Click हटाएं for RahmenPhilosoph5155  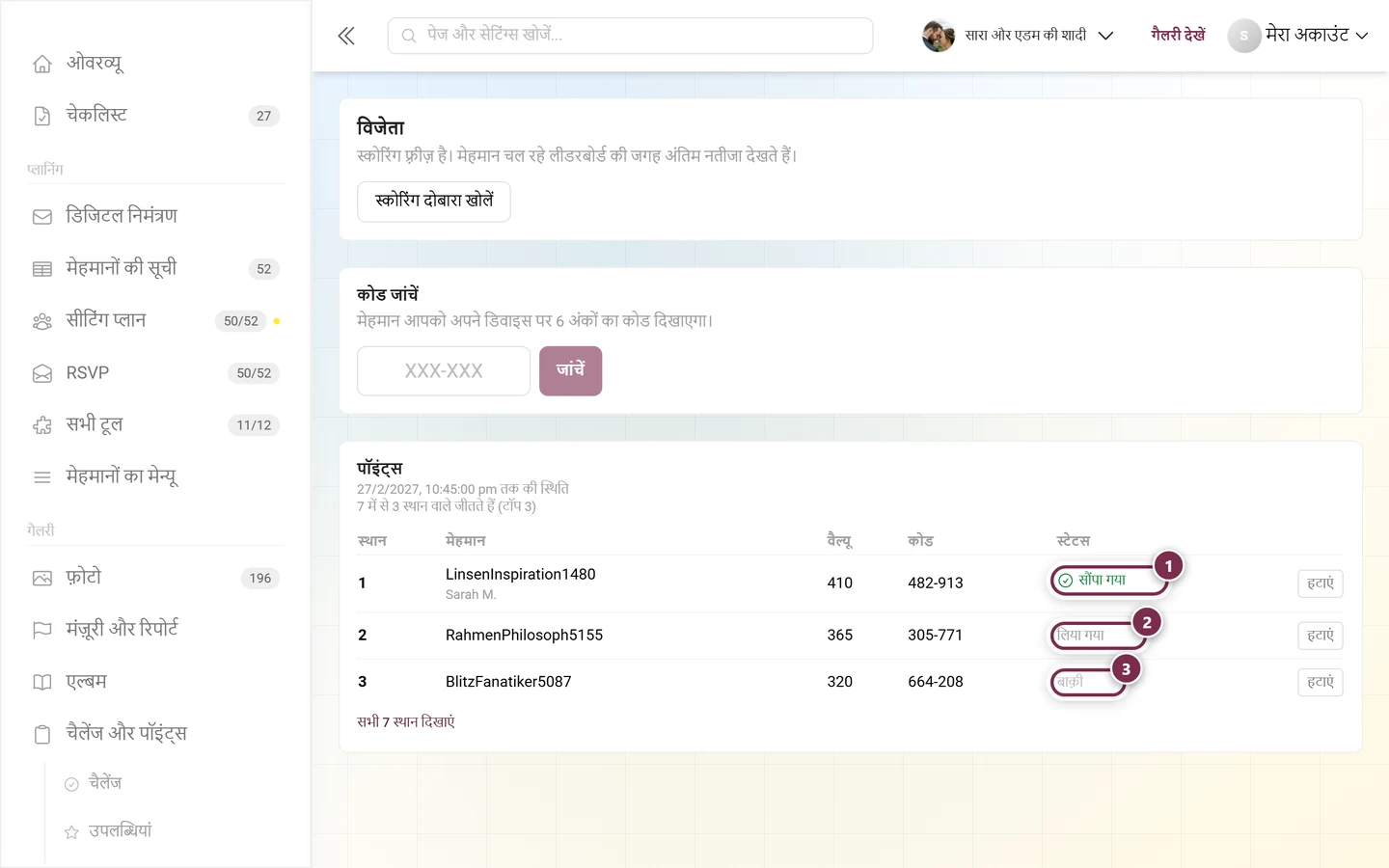(x=1321, y=636)
